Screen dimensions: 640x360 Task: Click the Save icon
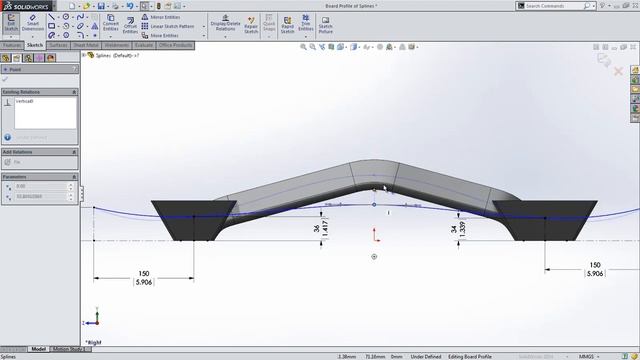[x=101, y=6]
